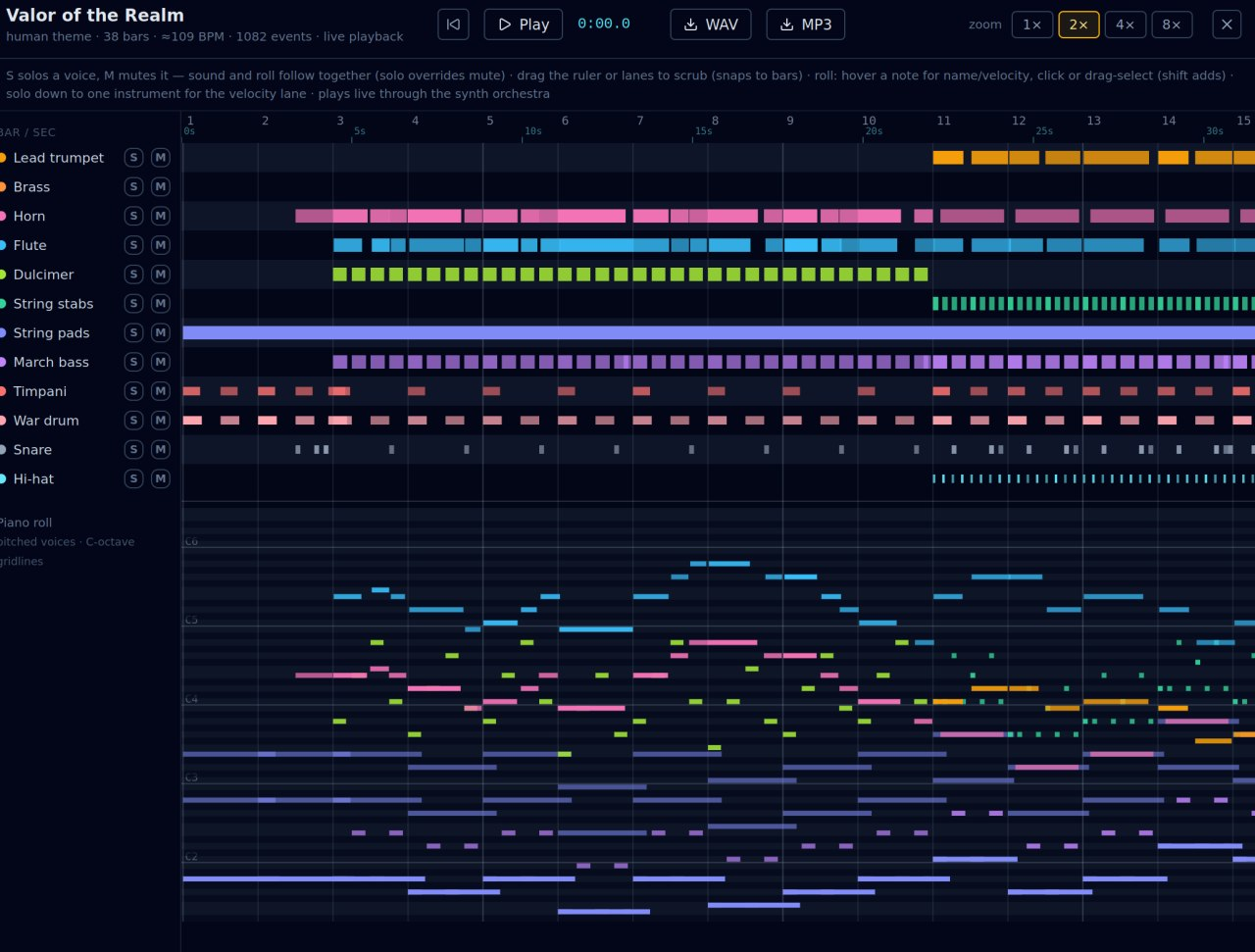Set zoom level to 2×
Viewport: 1255px width, 952px height.
point(1079,25)
